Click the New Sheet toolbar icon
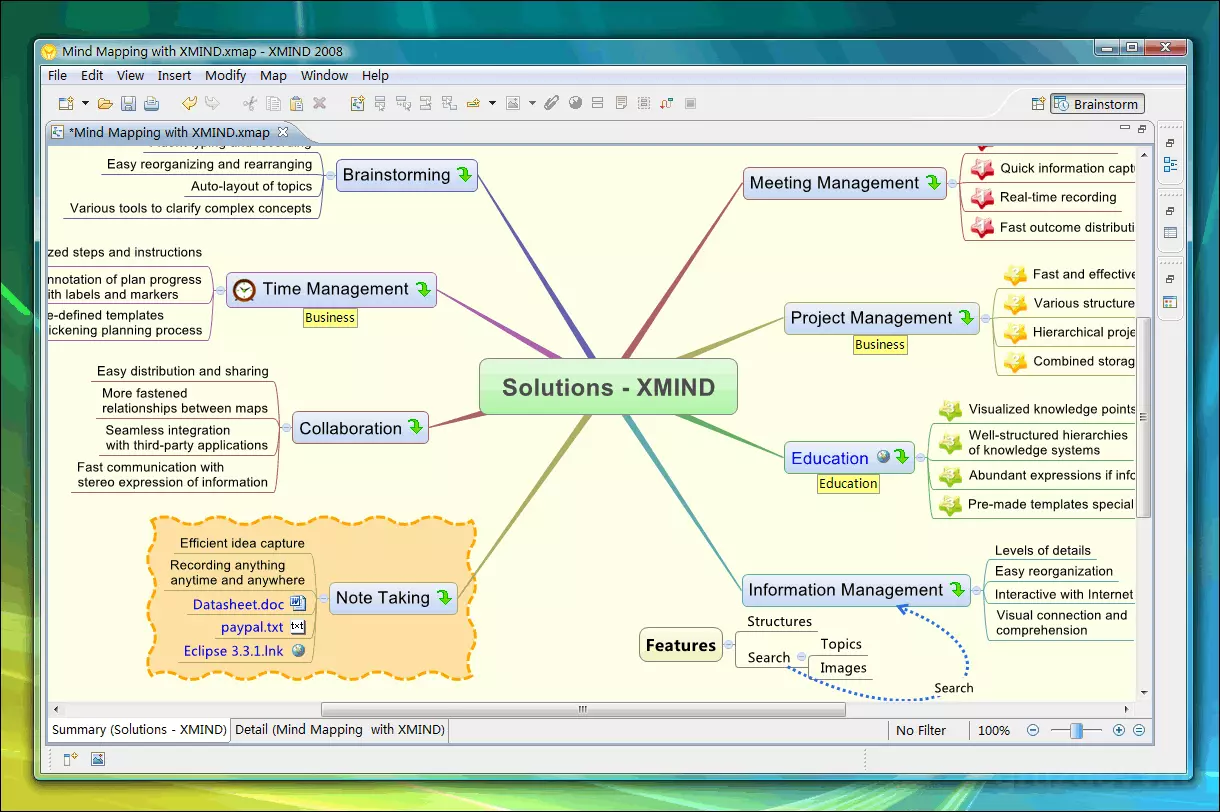The image size is (1220, 812). click(358, 103)
